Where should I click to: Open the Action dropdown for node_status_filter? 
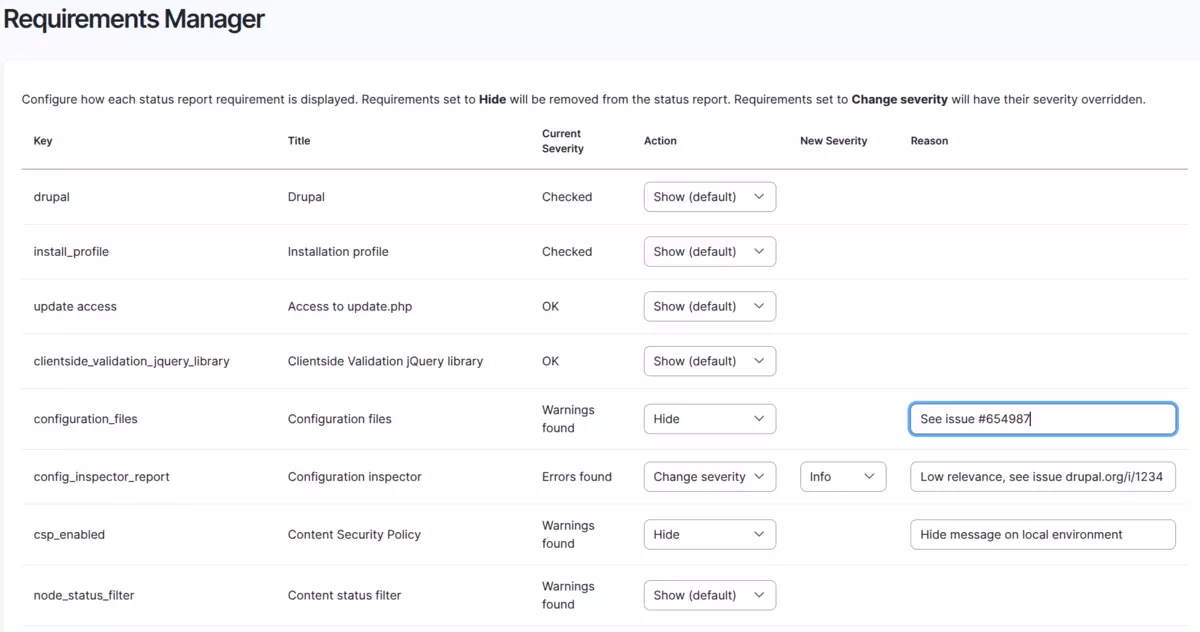tap(709, 595)
